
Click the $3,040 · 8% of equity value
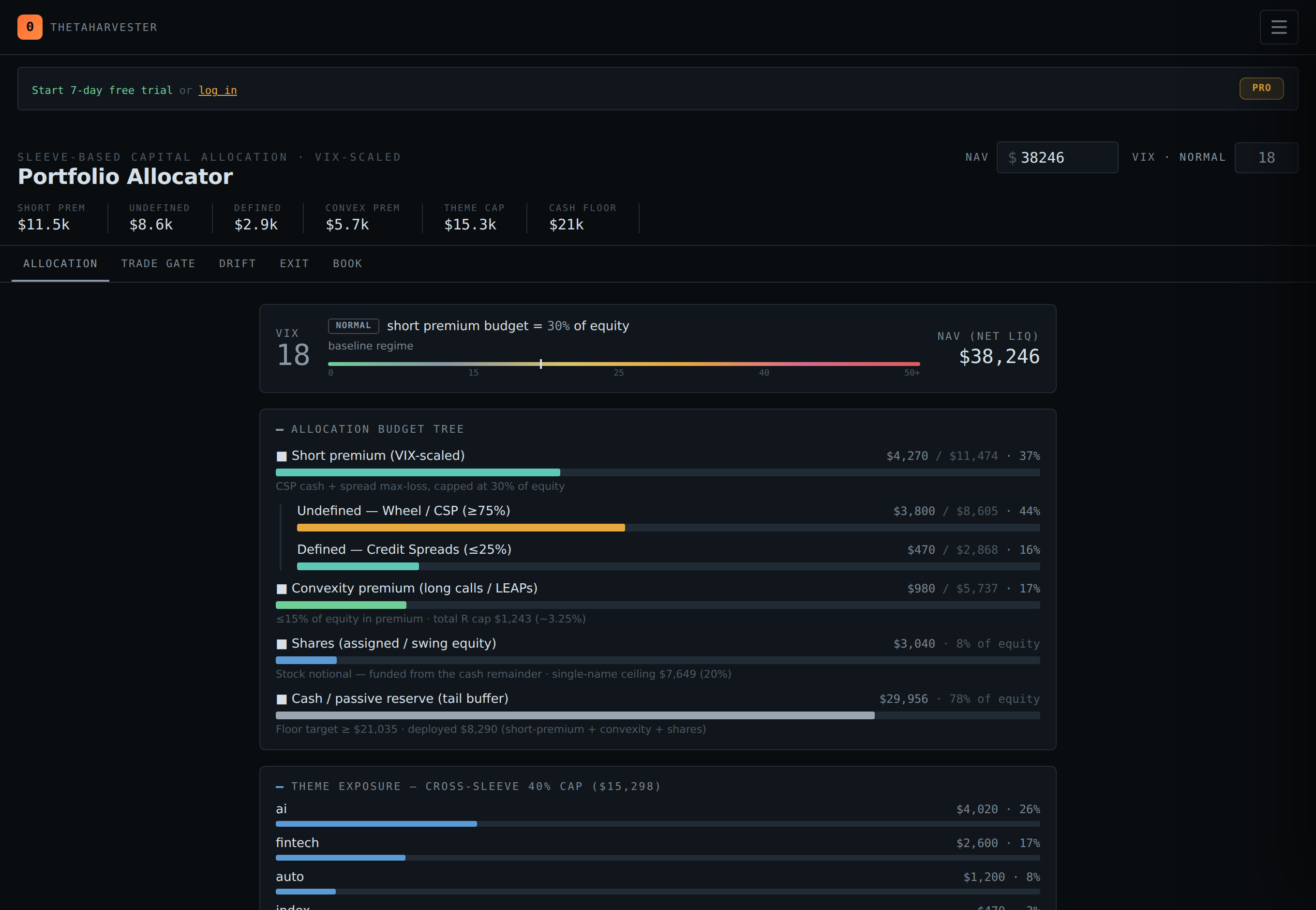pyautogui.click(x=967, y=644)
